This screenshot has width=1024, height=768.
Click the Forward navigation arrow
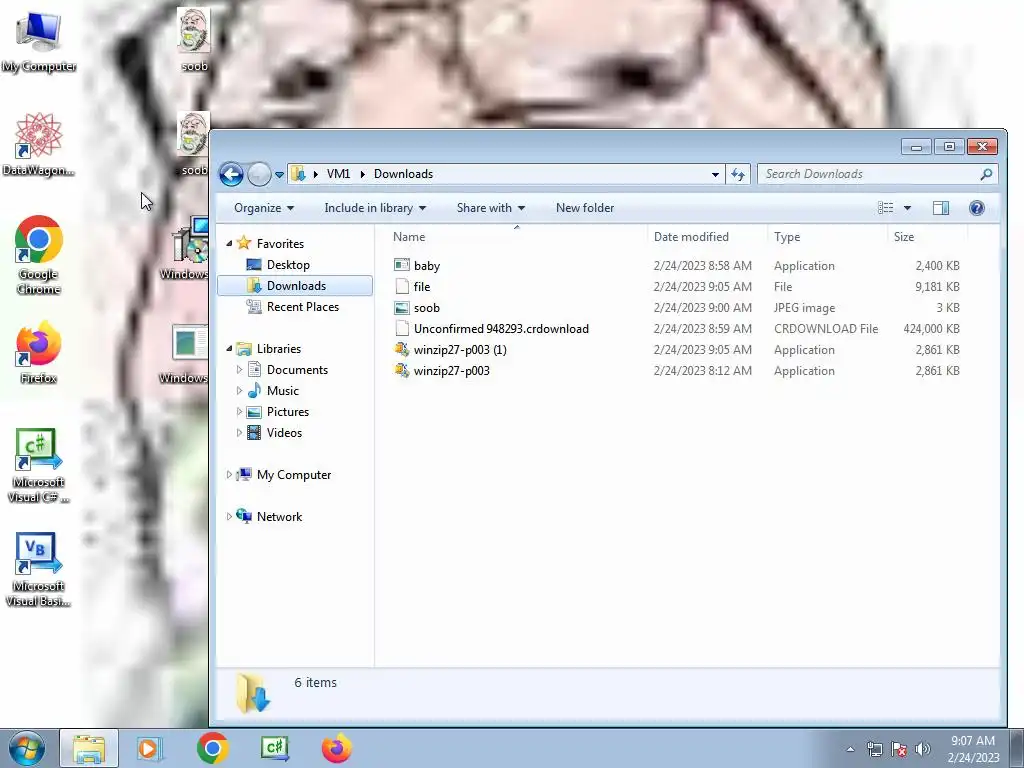tap(259, 174)
